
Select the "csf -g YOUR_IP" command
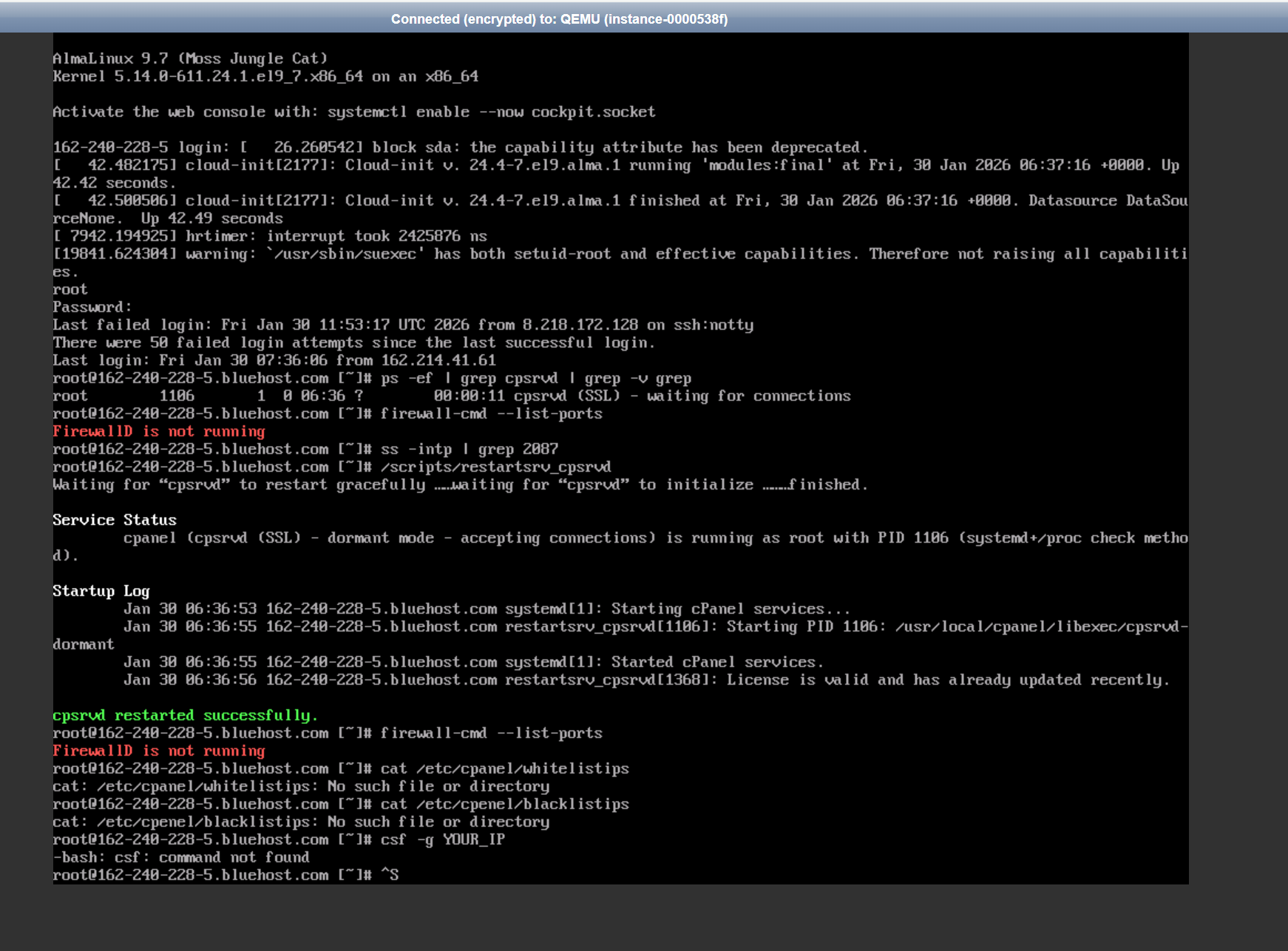(x=443, y=839)
